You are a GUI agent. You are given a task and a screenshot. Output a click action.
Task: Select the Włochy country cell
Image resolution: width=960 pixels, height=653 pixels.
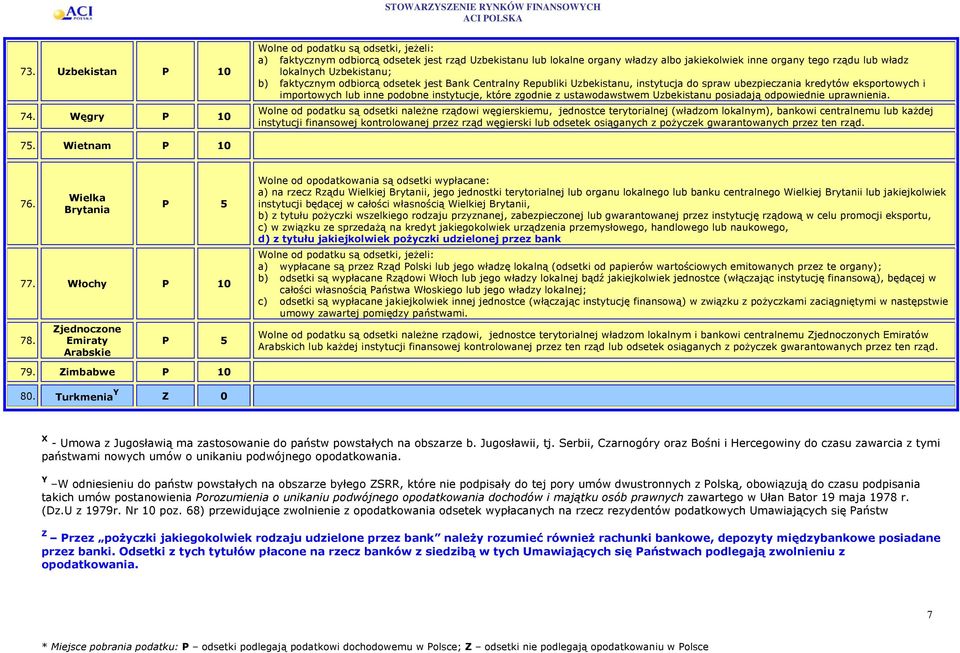[87, 283]
